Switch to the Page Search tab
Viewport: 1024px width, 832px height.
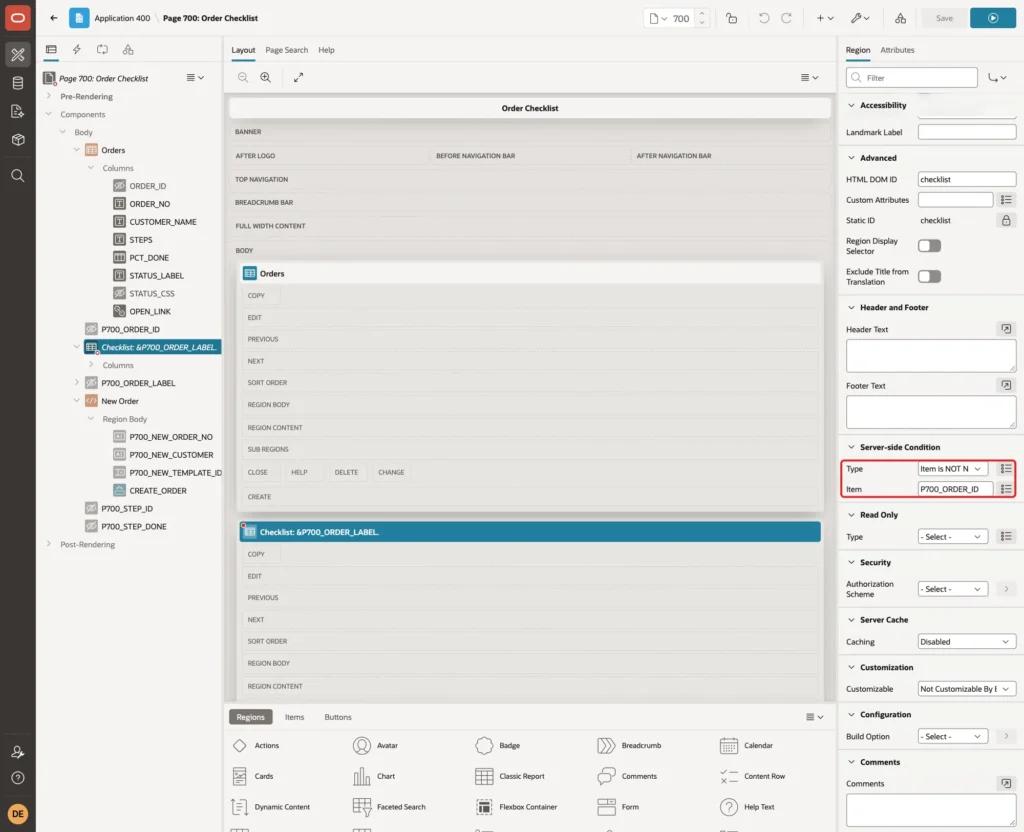(x=286, y=50)
